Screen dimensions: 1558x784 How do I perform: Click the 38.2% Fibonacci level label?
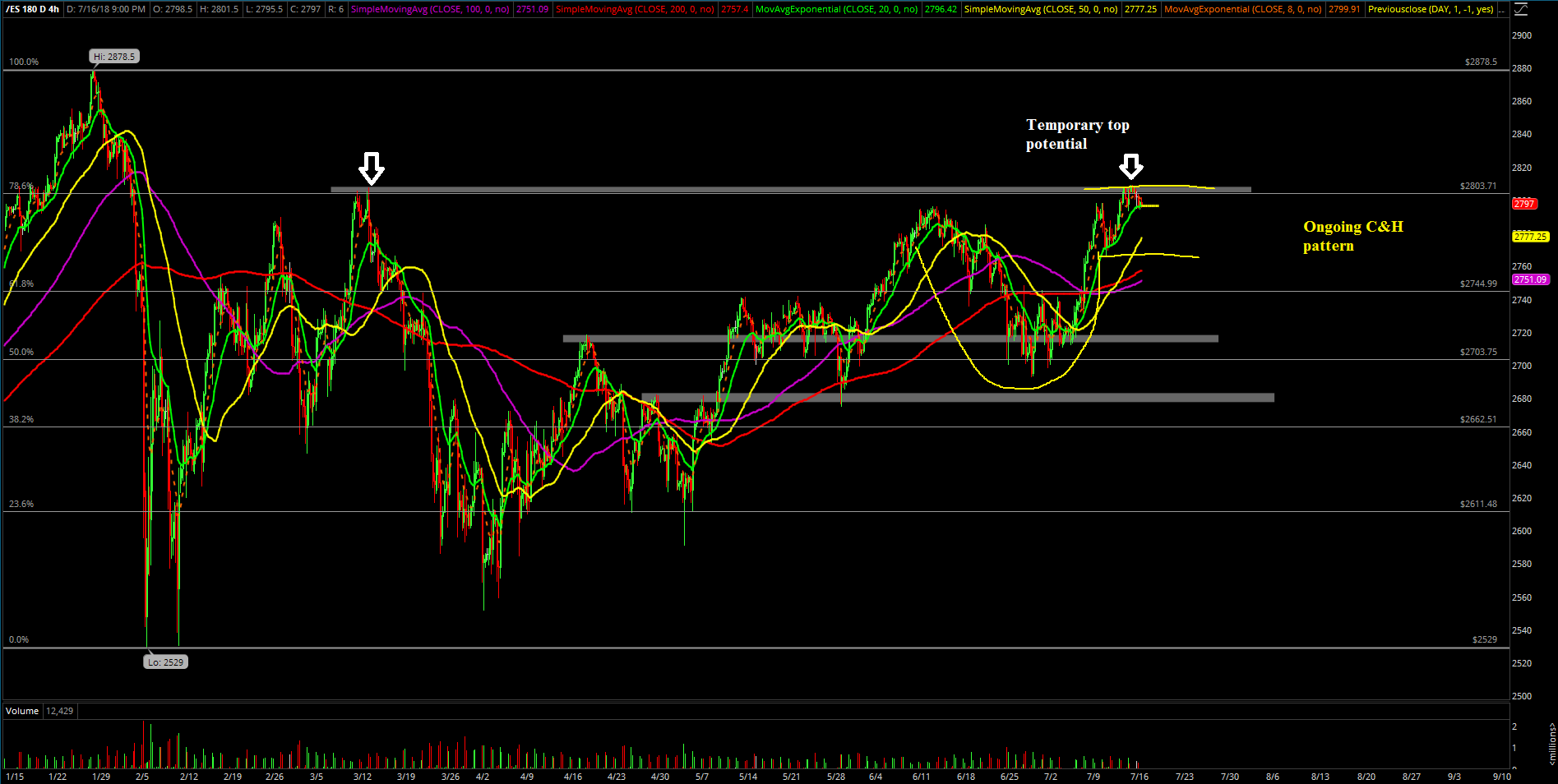pos(21,419)
